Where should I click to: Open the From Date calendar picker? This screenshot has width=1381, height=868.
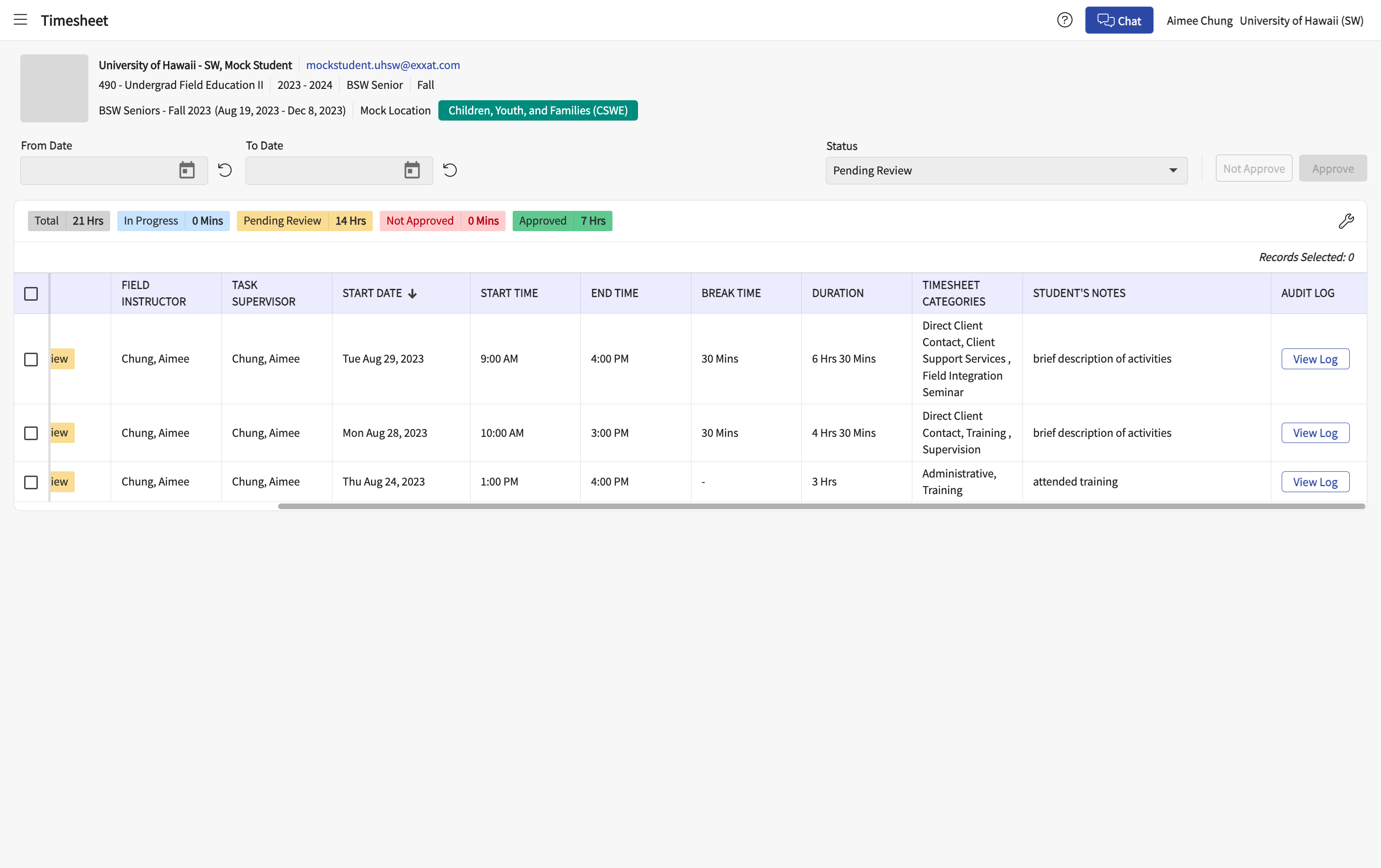click(187, 170)
